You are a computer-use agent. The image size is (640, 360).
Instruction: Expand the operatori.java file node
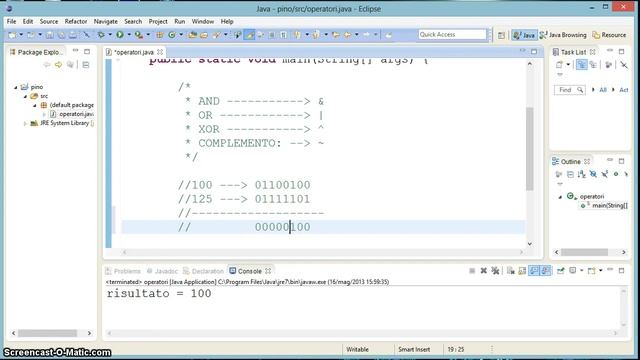44,114
